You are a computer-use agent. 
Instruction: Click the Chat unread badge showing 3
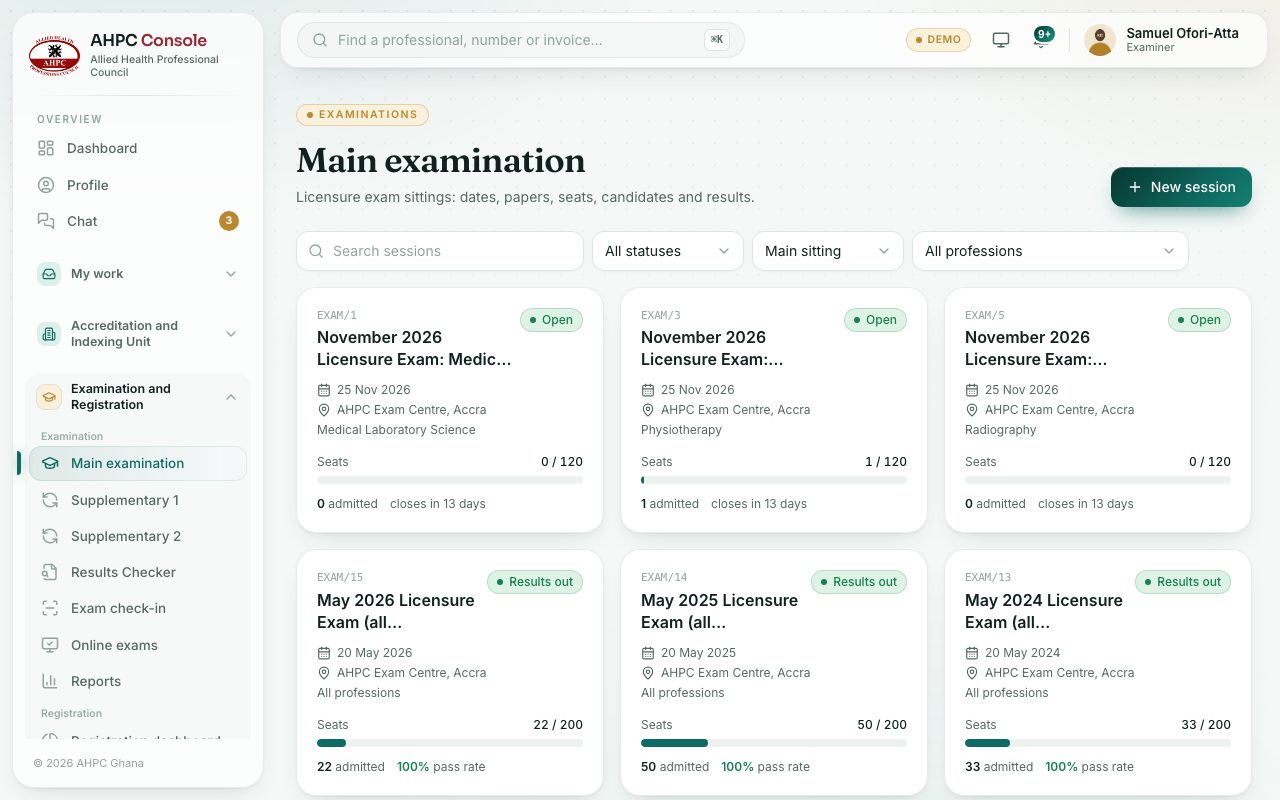pos(229,221)
